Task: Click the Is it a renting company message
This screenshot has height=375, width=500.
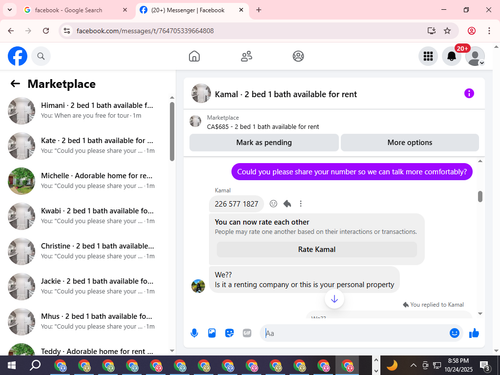Action: [x=304, y=280]
